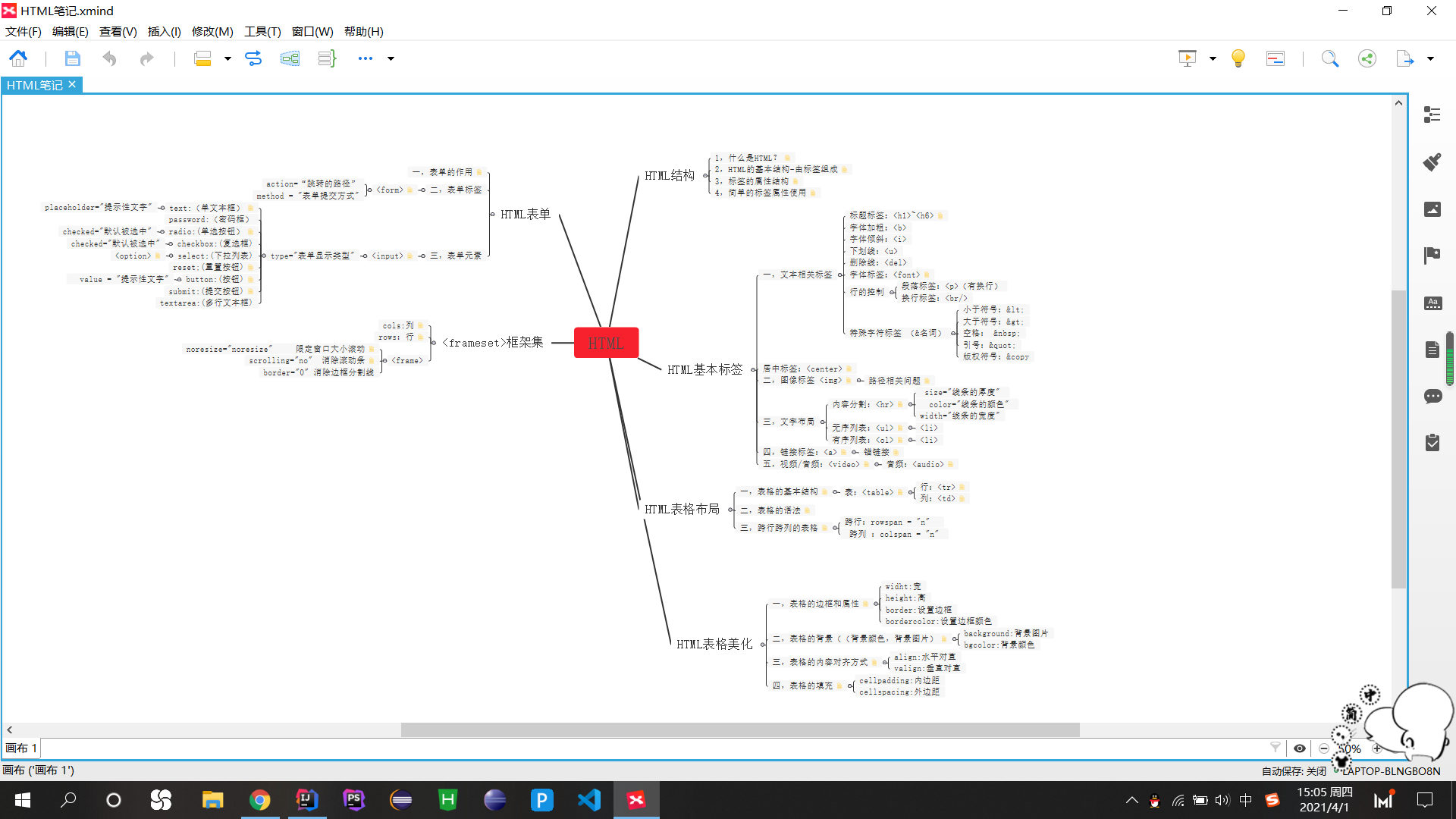The height and width of the screenshot is (819, 1456).
Task: Open the Task info clipboard panel
Action: 1432,443
